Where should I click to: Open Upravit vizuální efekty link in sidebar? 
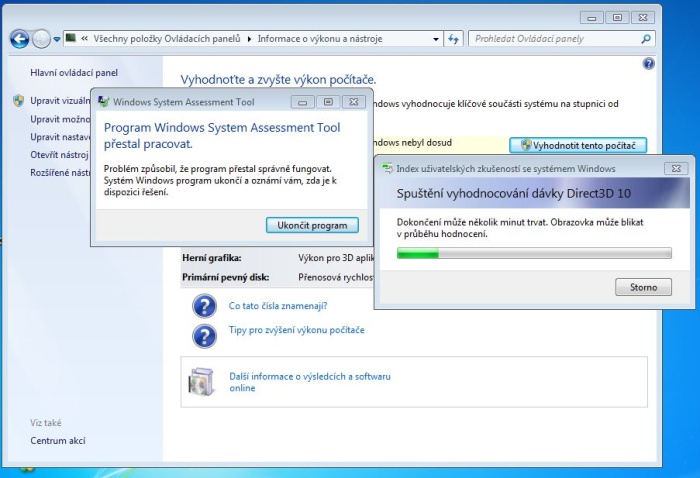pos(60,101)
